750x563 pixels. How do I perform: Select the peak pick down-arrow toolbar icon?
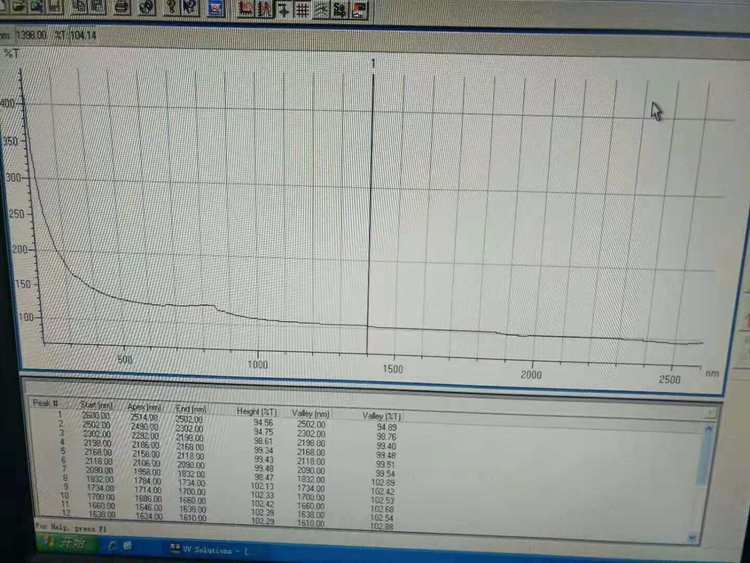click(283, 11)
